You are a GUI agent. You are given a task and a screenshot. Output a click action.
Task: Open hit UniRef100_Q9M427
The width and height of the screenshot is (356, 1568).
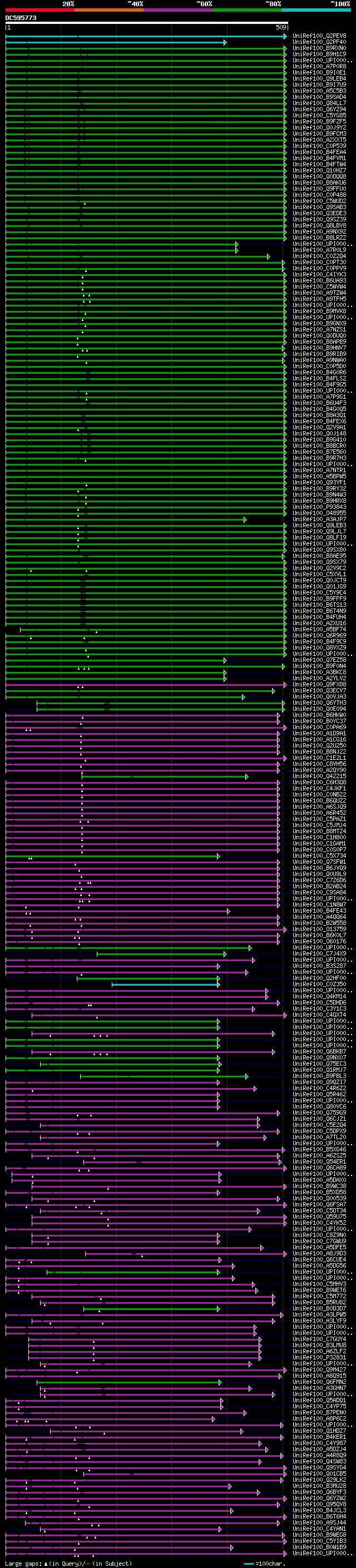click(319, 1371)
